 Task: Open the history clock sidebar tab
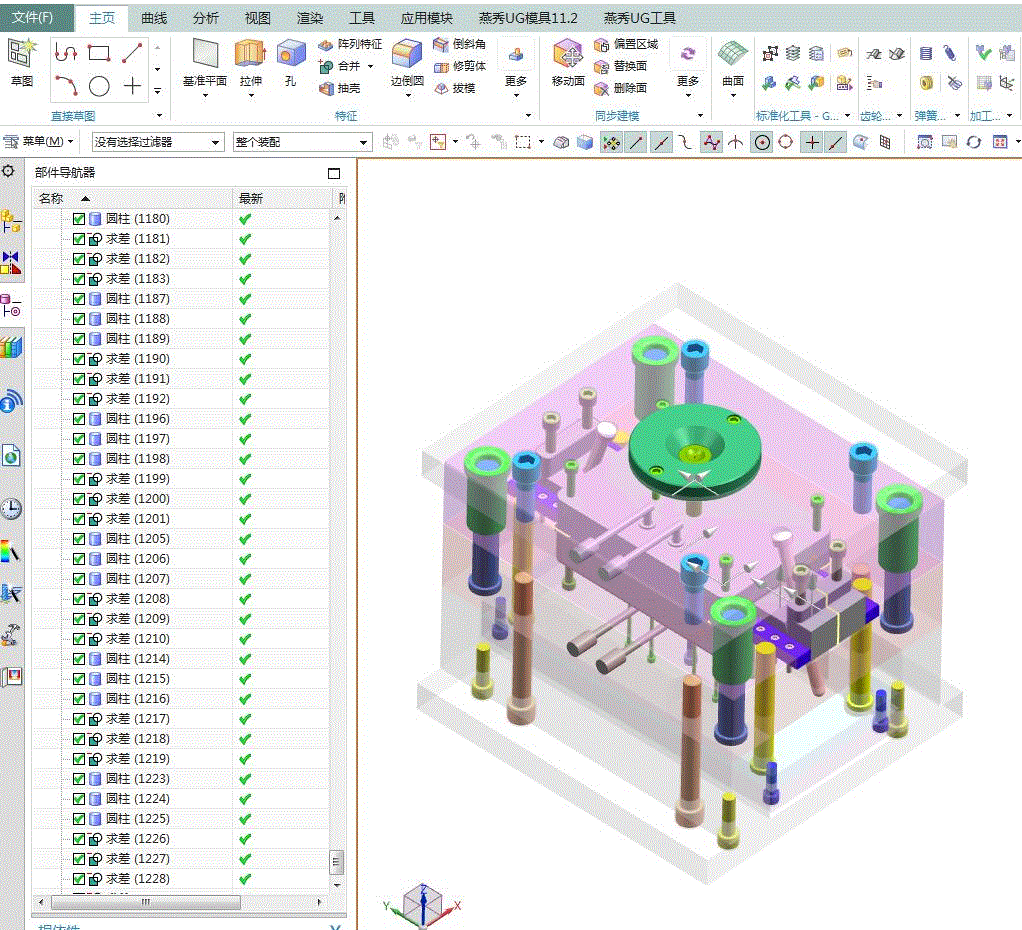(11, 508)
